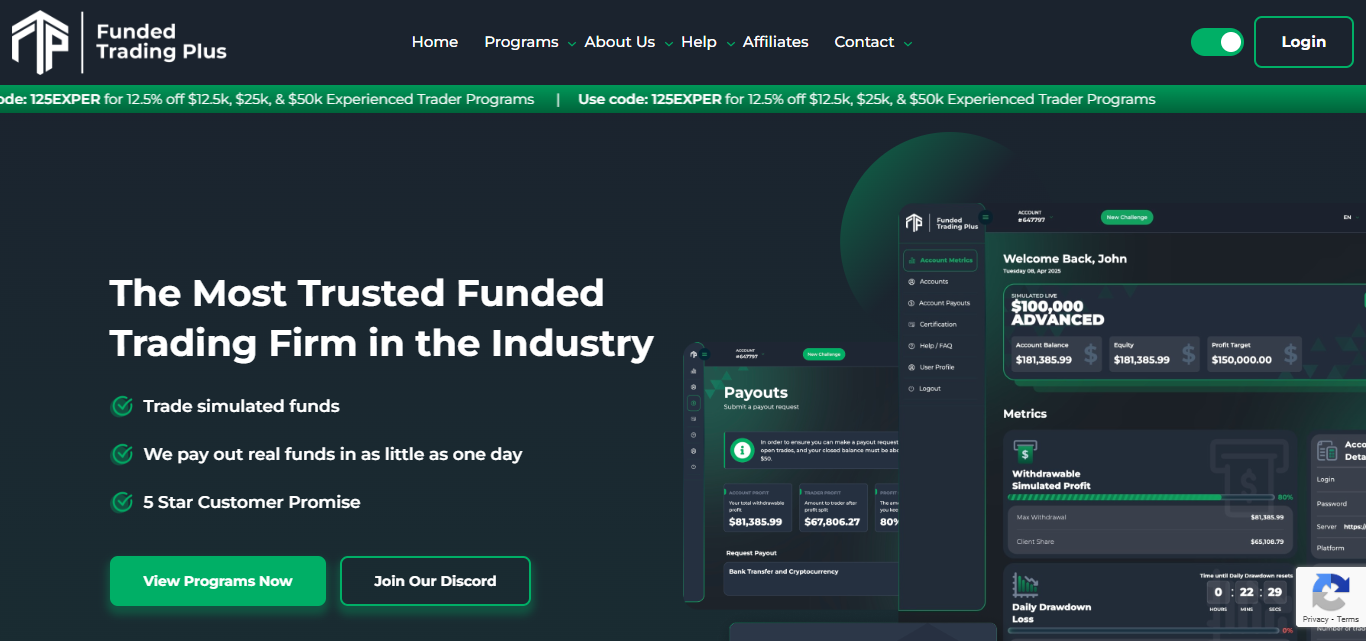1366x641 pixels.
Task: Click the Account Payouts icon in dashboard sidebar
Action: coord(911,303)
